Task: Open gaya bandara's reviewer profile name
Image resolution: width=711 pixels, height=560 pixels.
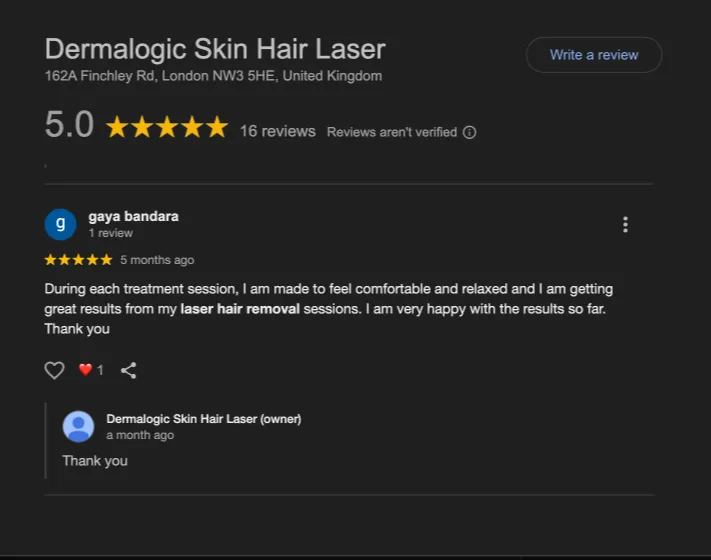Action: (x=133, y=216)
